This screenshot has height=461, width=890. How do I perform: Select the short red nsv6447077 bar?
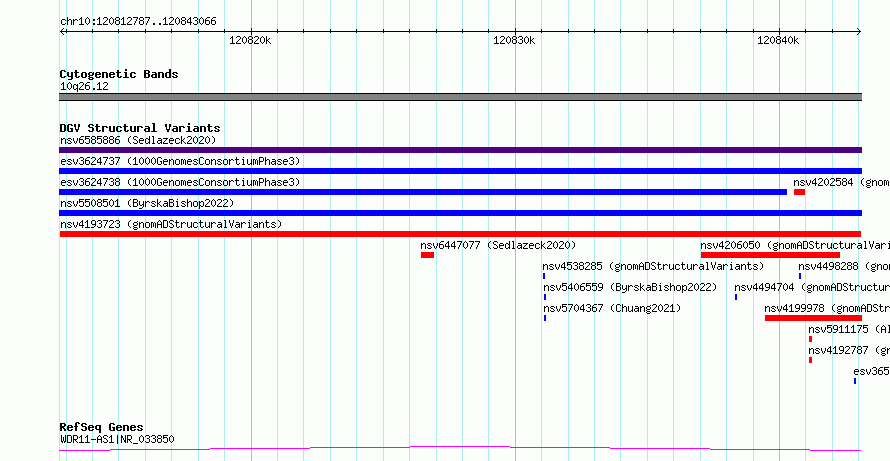tap(427, 255)
